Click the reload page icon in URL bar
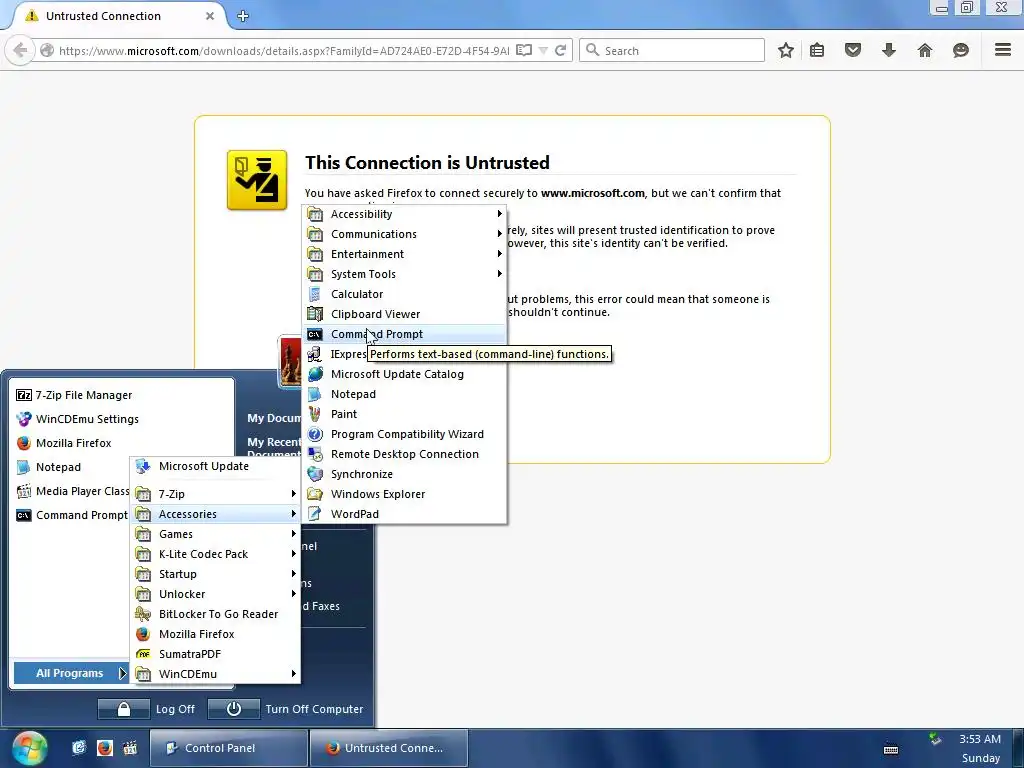 [x=560, y=50]
